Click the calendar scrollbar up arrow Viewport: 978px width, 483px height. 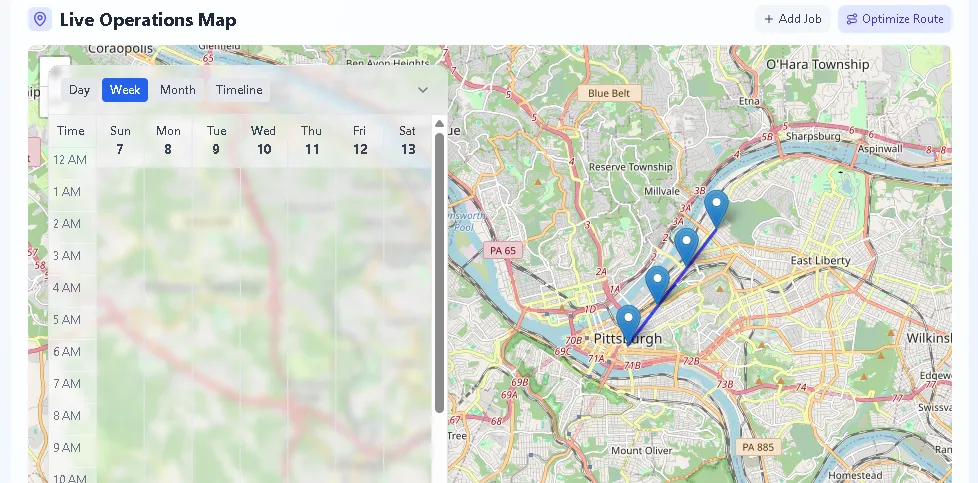click(x=438, y=124)
